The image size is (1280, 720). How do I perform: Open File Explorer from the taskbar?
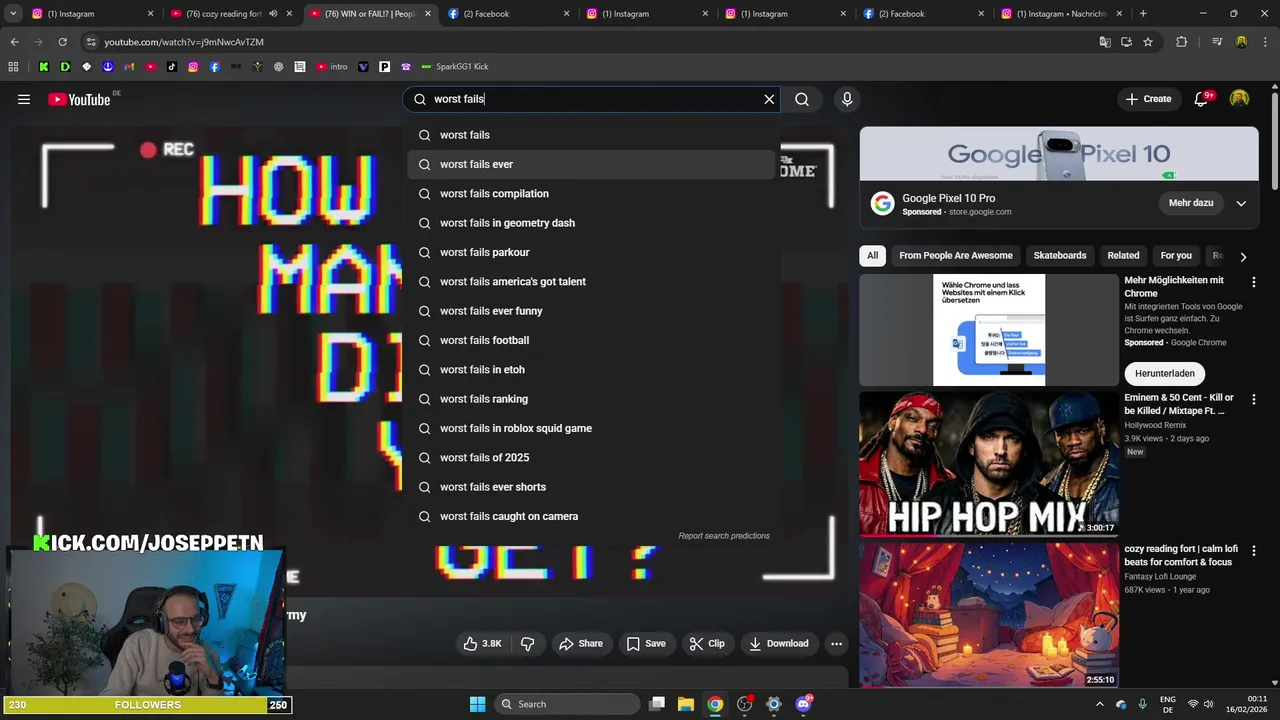coord(686,704)
